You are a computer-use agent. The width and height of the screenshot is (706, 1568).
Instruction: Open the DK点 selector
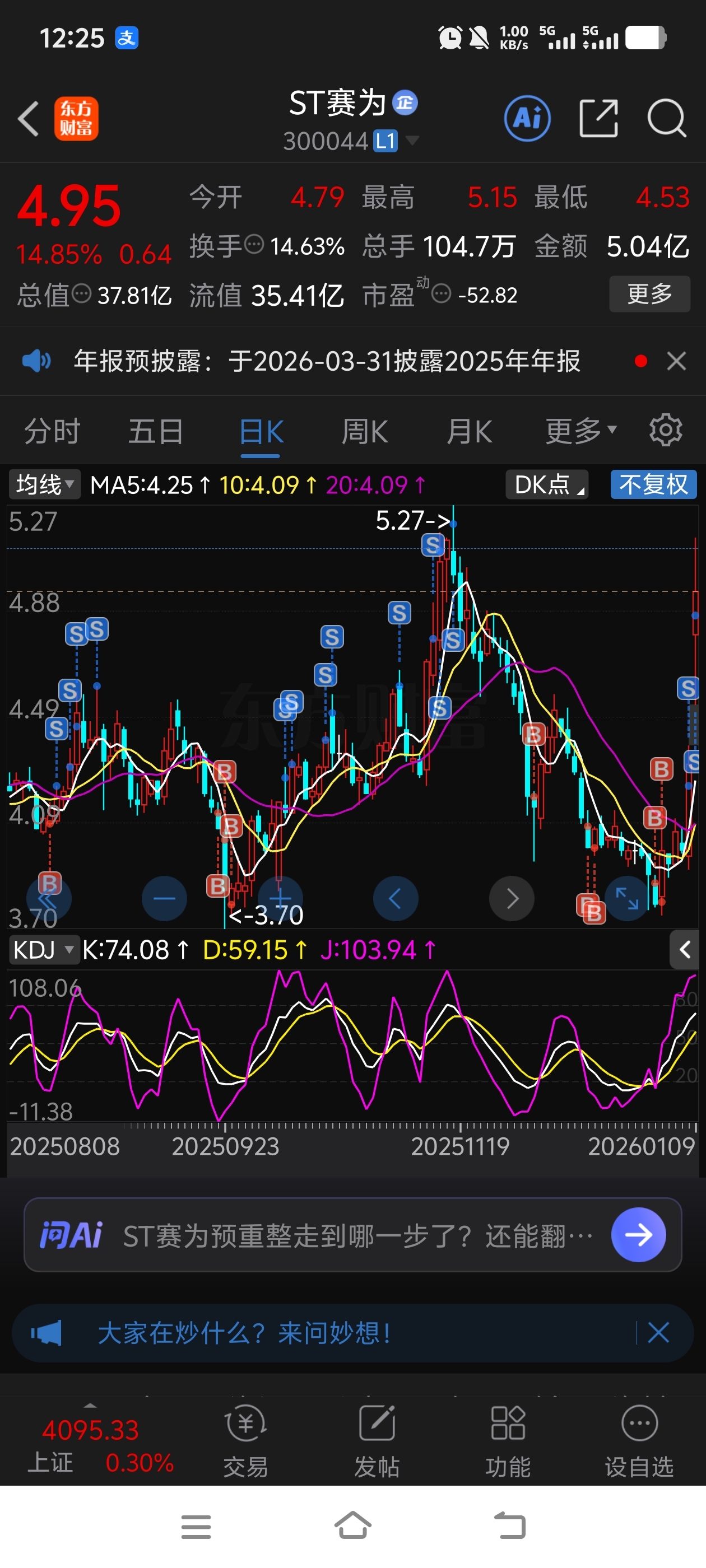click(547, 484)
